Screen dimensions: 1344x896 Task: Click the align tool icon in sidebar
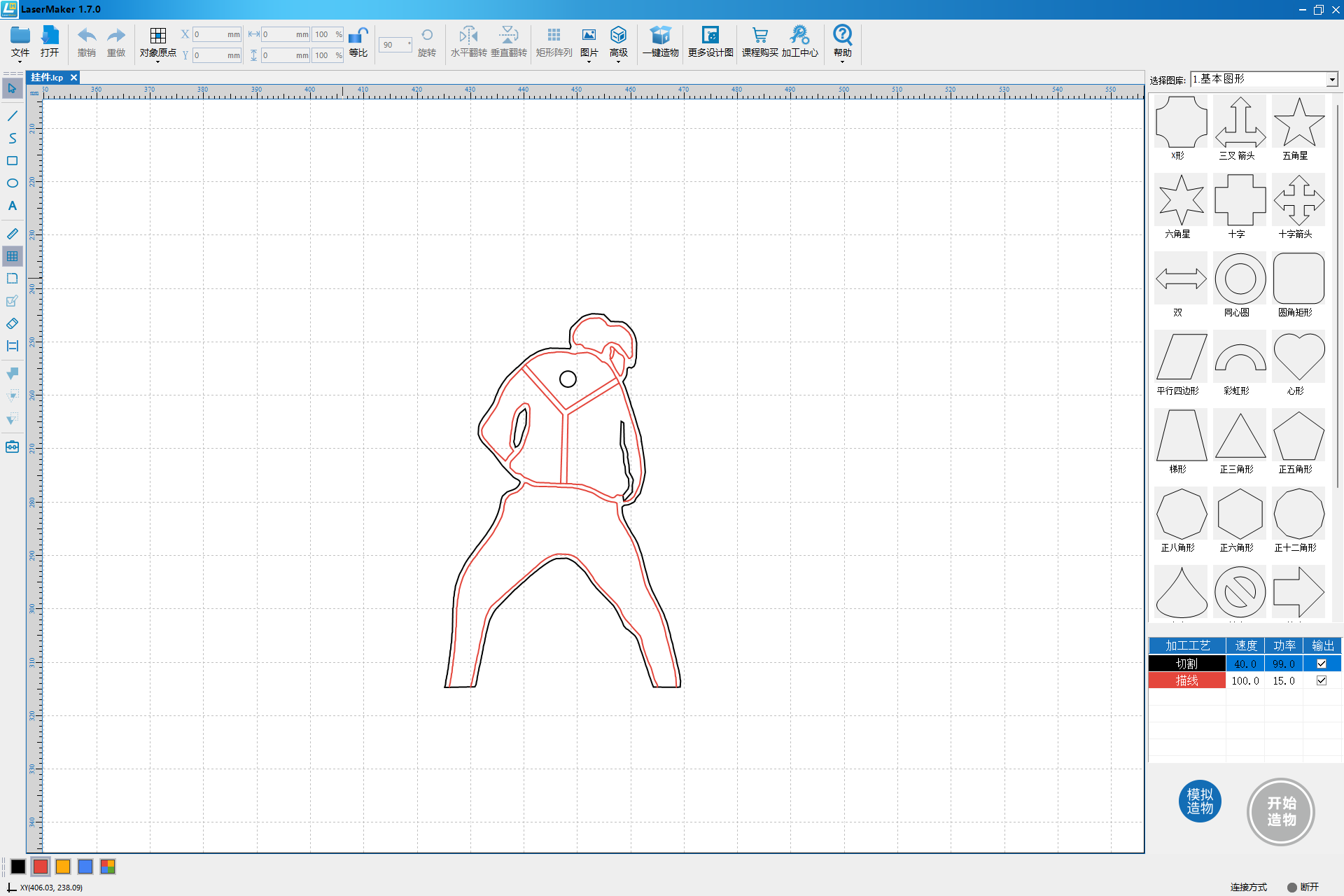13,346
